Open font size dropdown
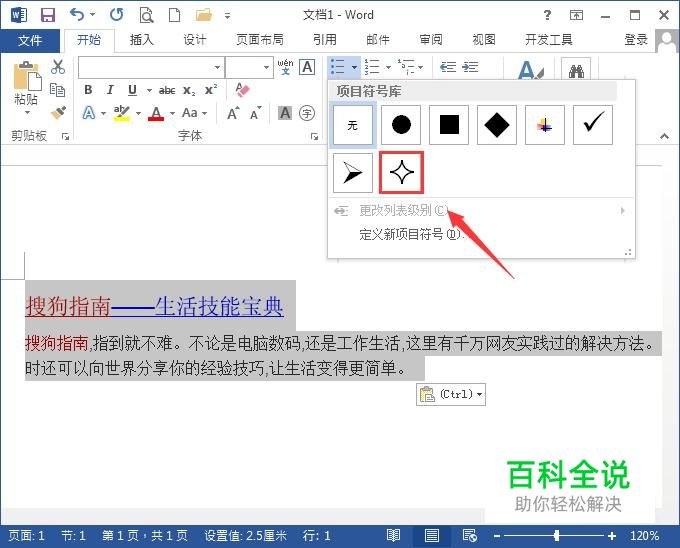 [266, 67]
